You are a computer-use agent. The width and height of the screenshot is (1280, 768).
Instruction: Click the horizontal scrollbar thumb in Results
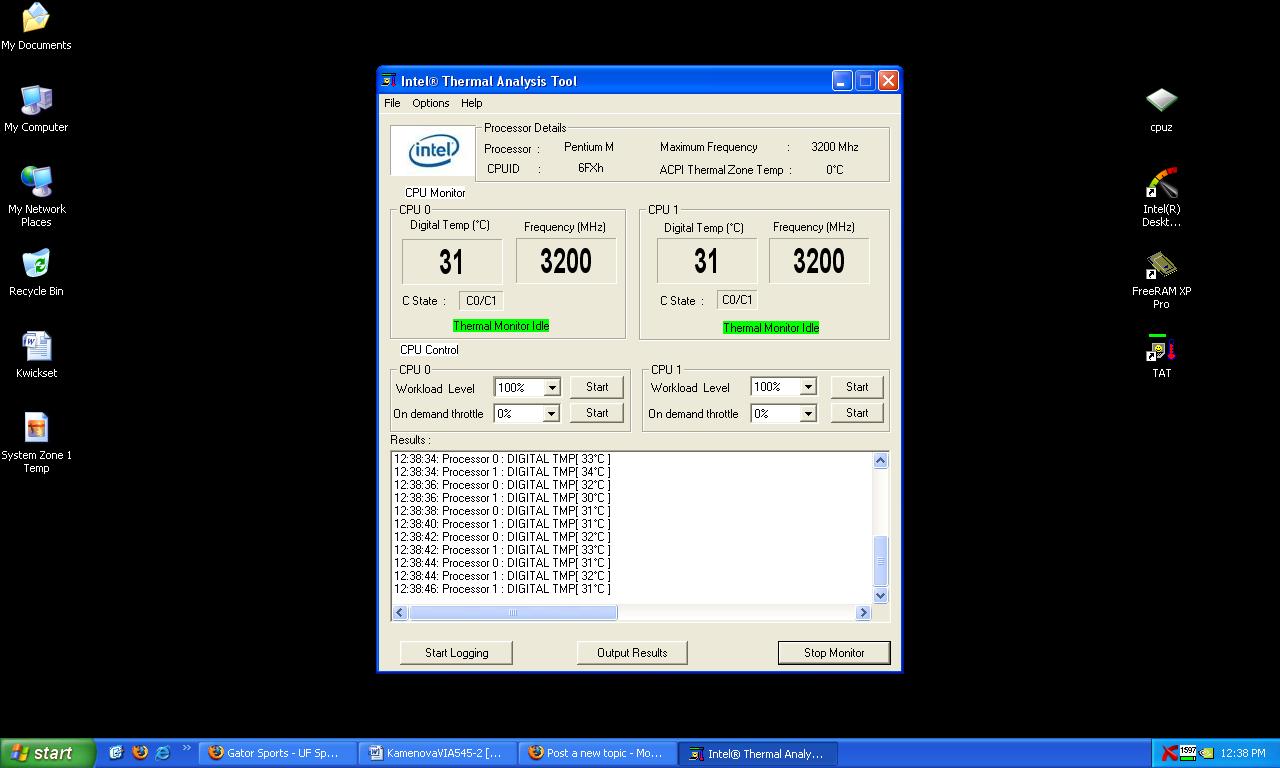coord(513,612)
